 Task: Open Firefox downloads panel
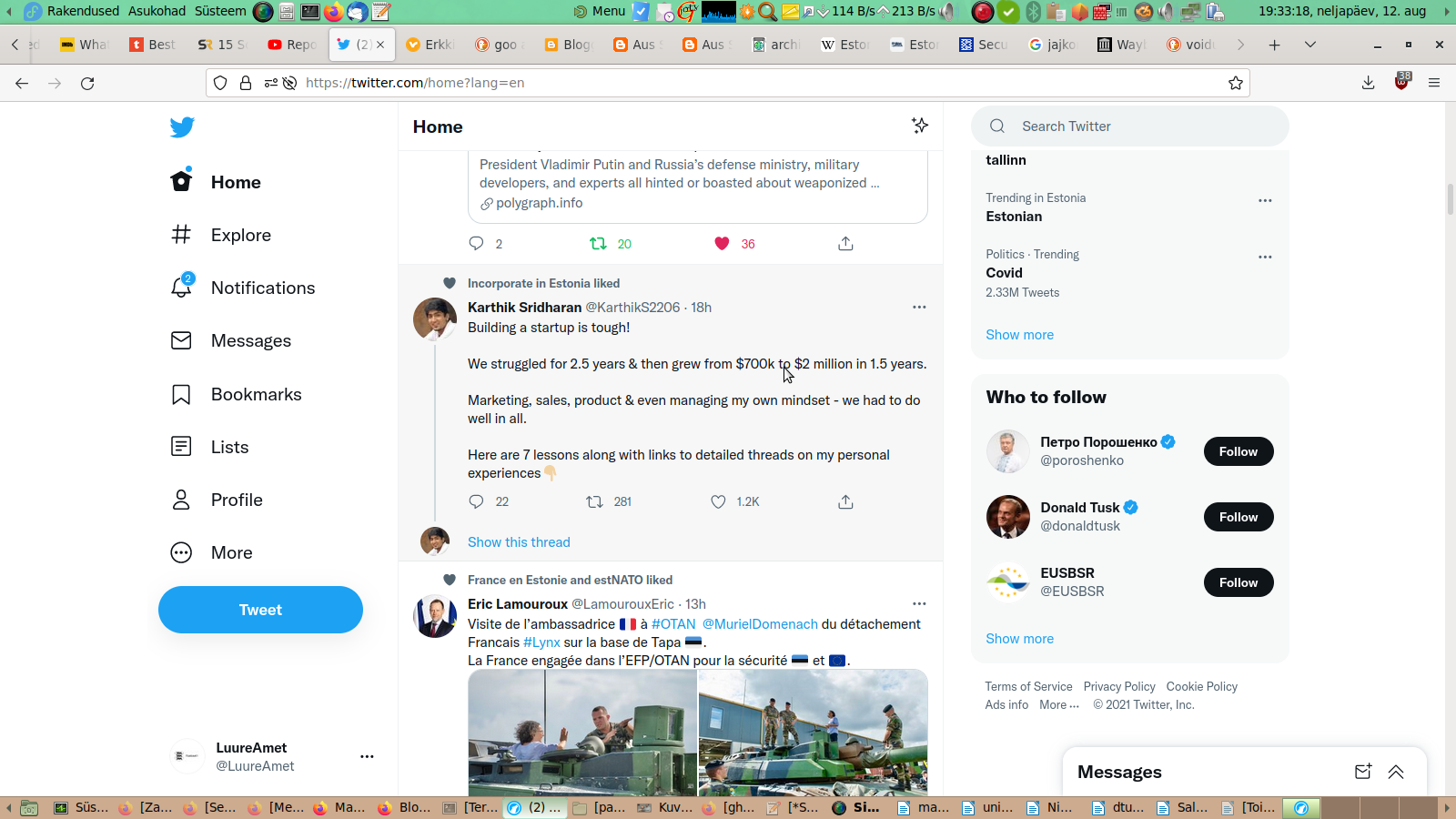[1368, 83]
